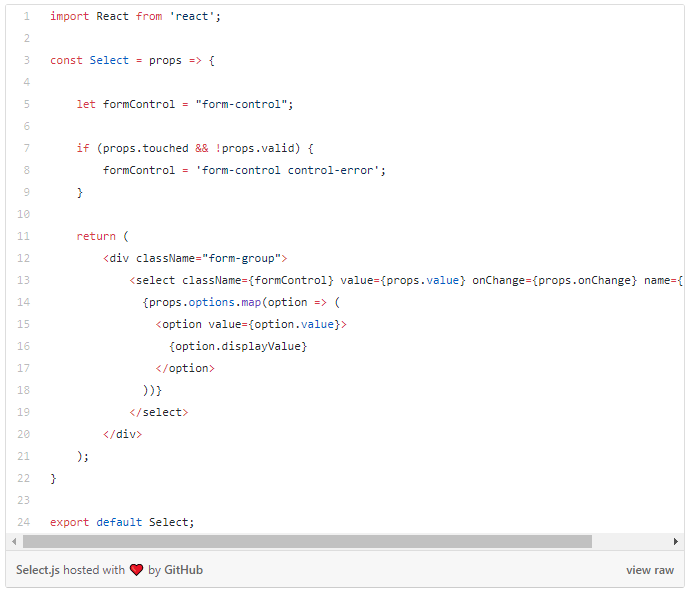Image resolution: width=687 pixels, height=591 pixels.
Task: Click 'hosted with' footer text
Action: pyautogui.click(x=94, y=570)
